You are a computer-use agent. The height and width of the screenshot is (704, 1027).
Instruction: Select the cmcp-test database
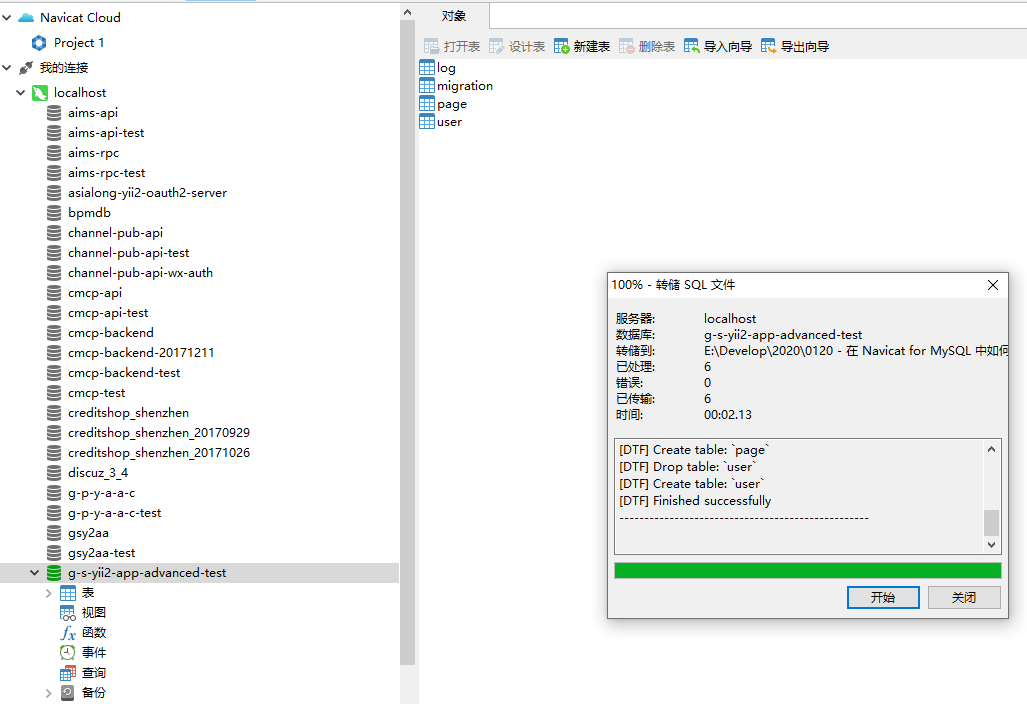(96, 393)
